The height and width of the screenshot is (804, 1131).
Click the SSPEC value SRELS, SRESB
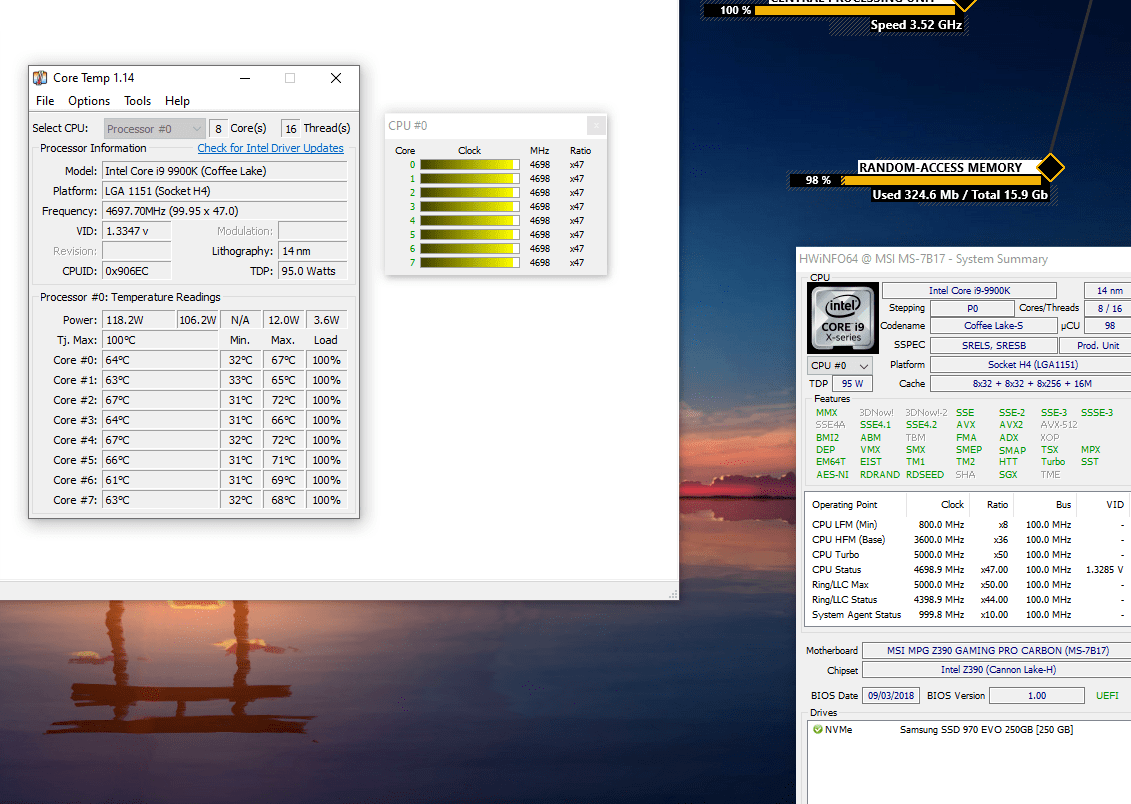pyautogui.click(x=993, y=345)
